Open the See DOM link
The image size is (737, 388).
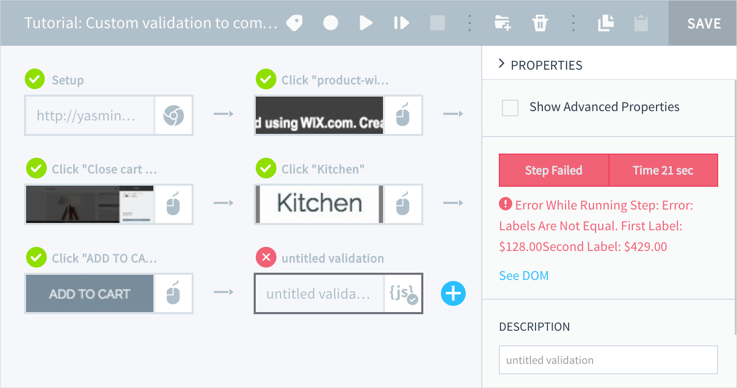[524, 276]
